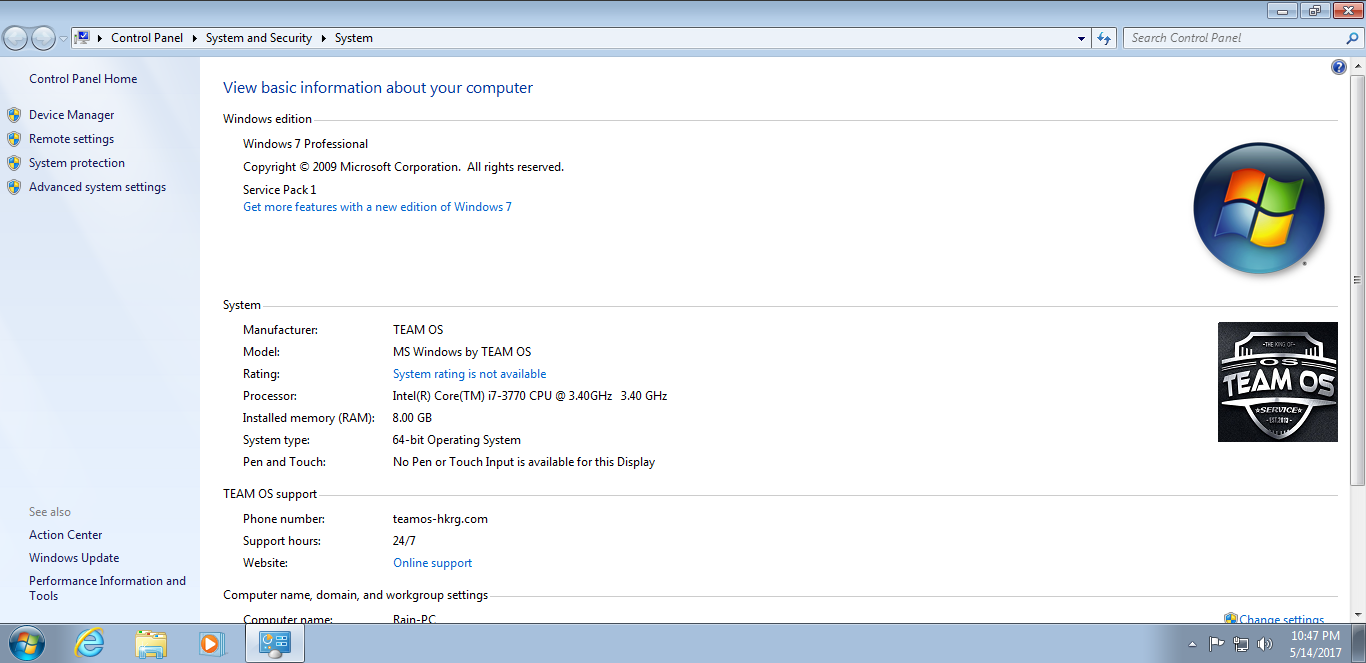Select Control Panel in the address breadcrumb
Screen dimensions: 1366x663
[x=147, y=38]
